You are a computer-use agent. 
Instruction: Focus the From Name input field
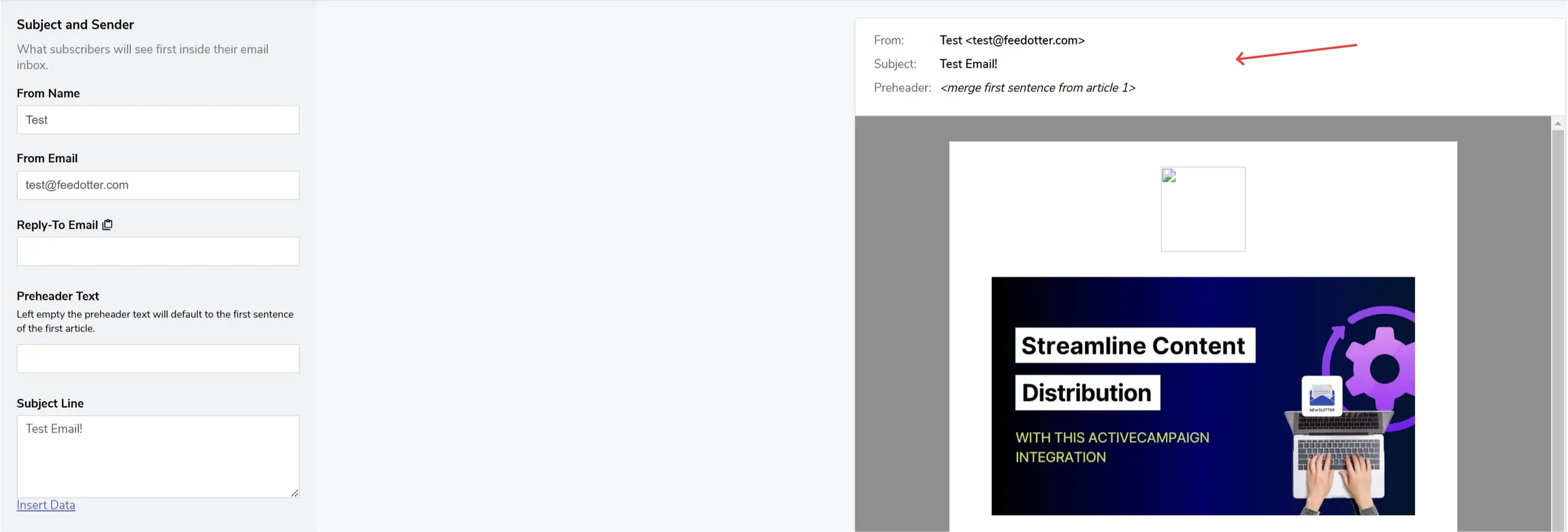pyautogui.click(x=158, y=120)
